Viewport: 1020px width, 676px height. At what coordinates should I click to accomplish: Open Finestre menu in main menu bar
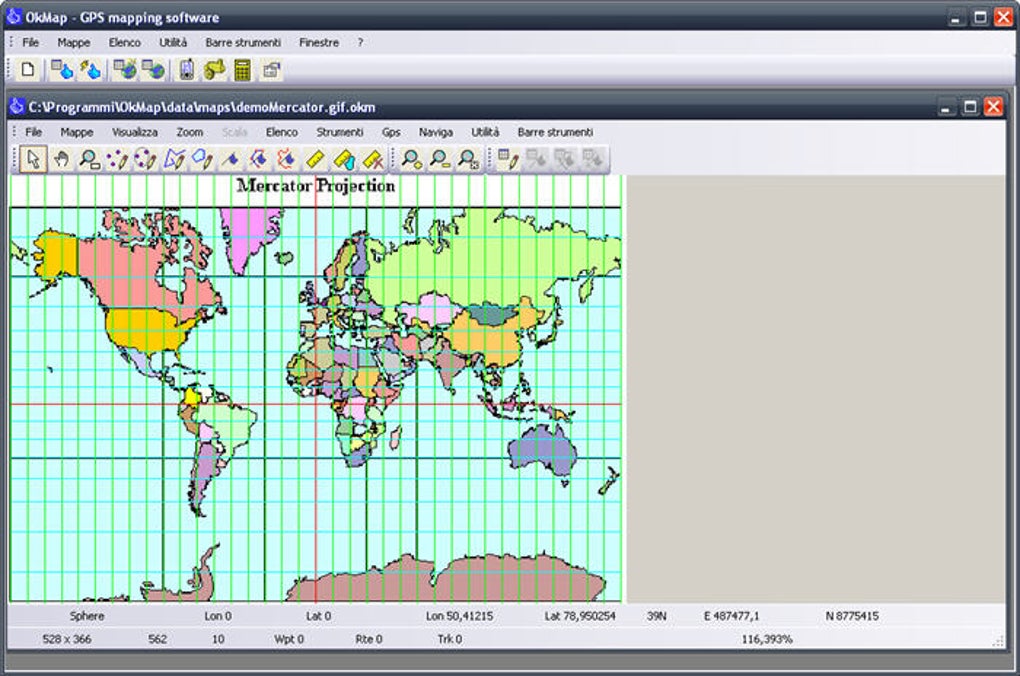tap(318, 43)
